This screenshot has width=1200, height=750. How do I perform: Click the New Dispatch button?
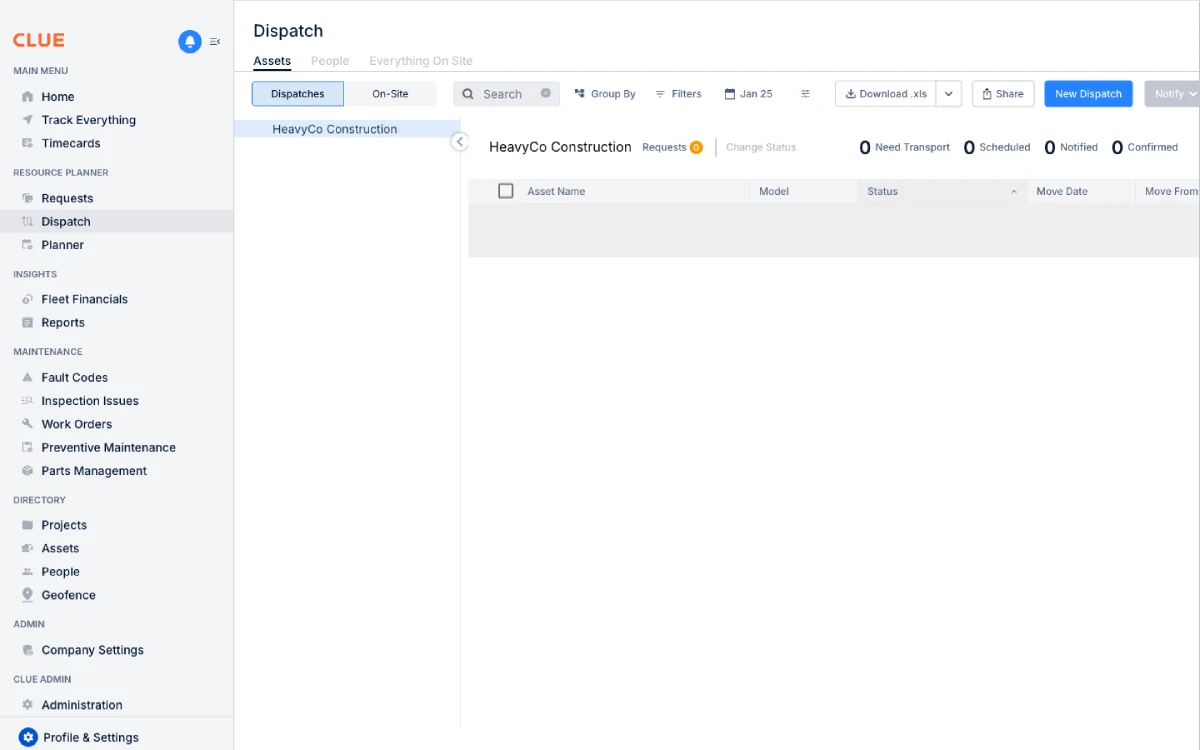1088,94
